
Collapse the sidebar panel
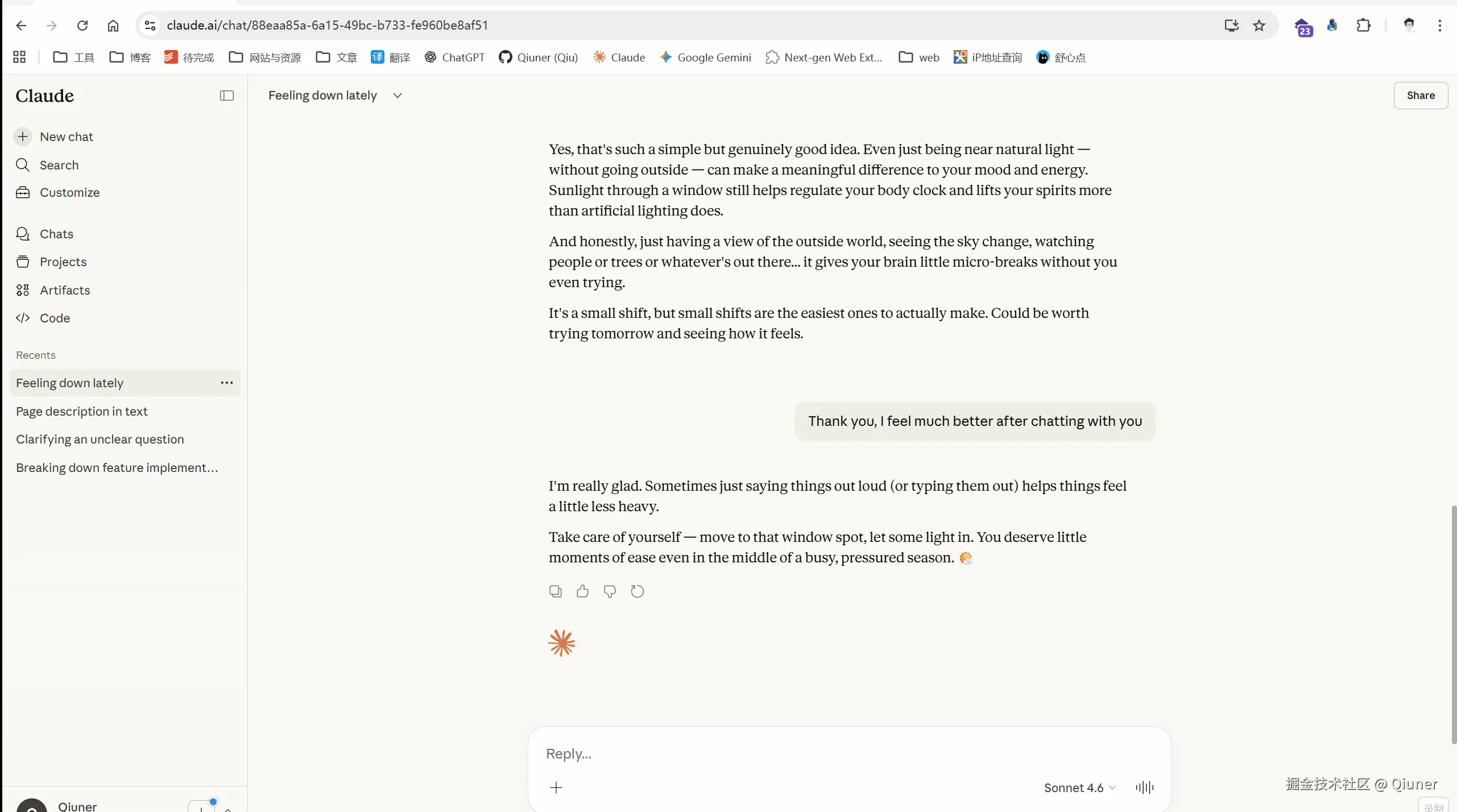227,96
